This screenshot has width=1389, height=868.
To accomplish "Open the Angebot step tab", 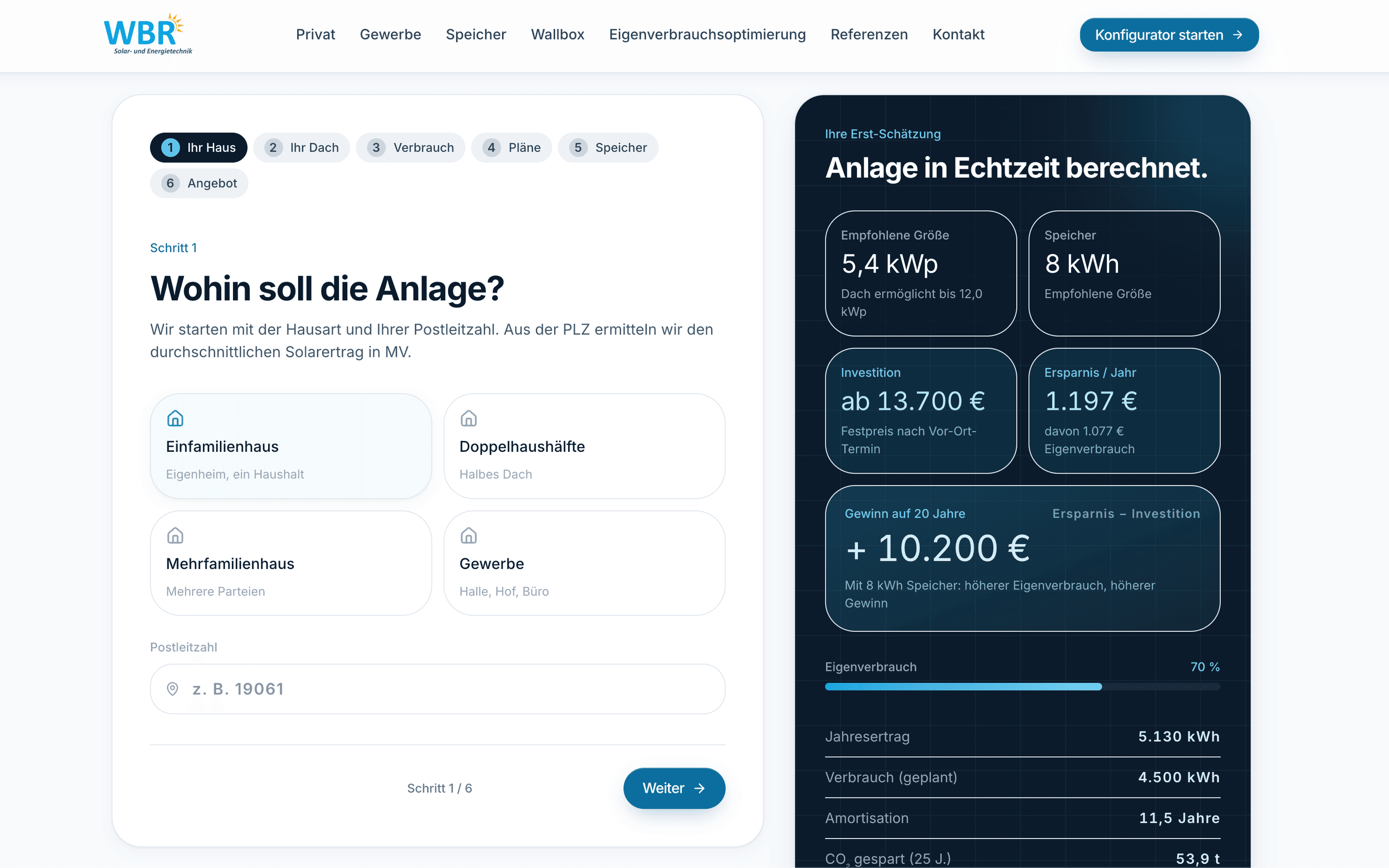I will point(199,183).
